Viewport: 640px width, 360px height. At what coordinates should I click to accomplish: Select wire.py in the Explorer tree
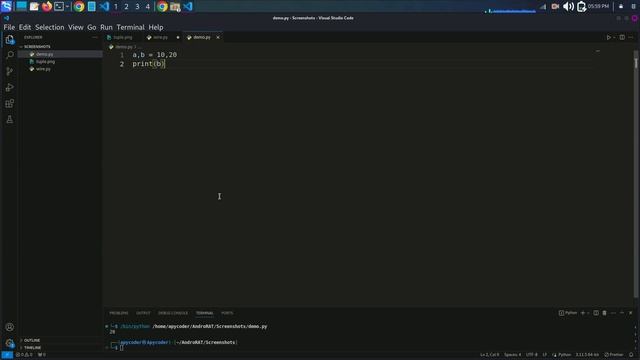click(x=60, y=69)
